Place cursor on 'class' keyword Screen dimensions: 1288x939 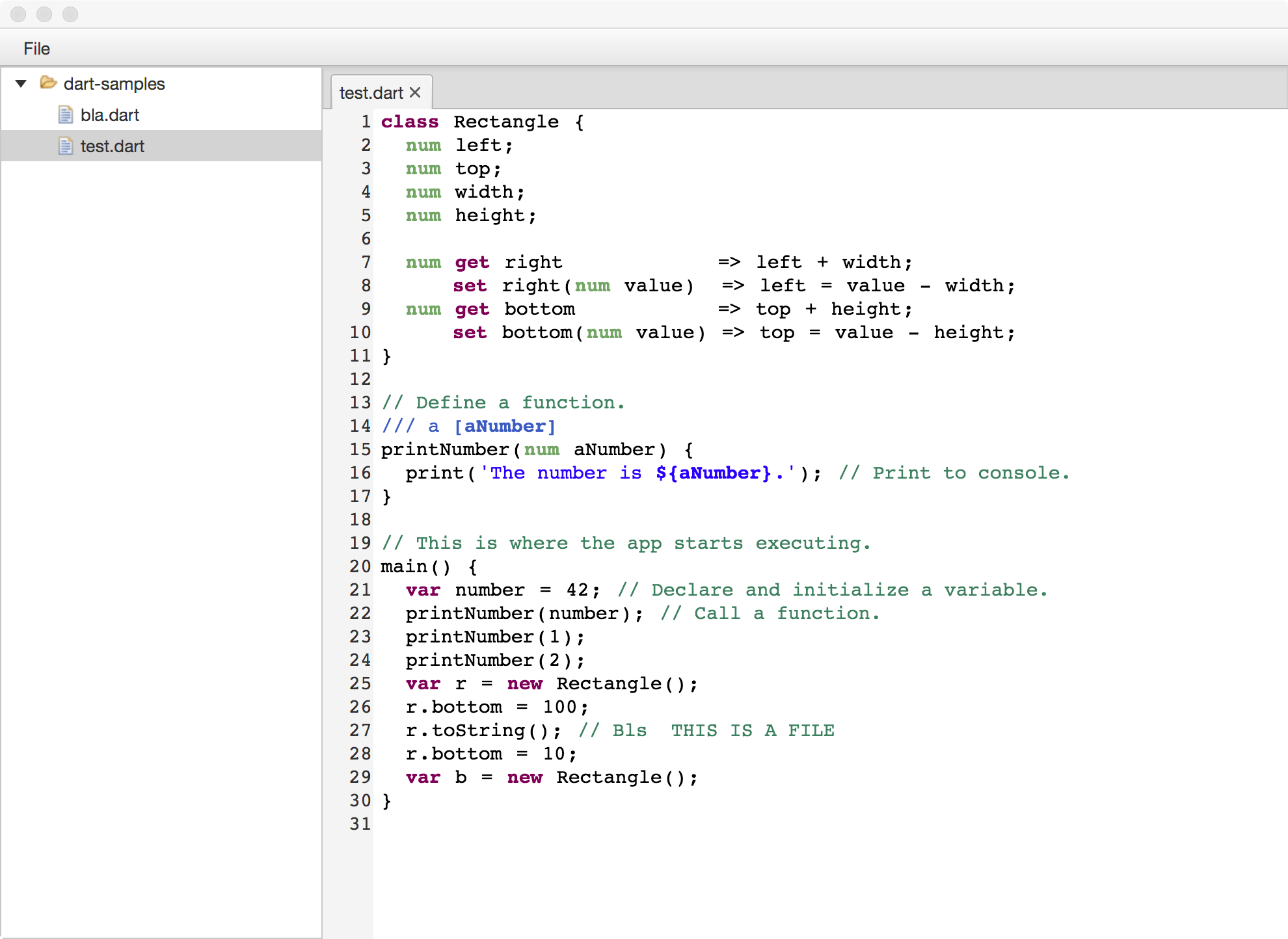(410, 122)
